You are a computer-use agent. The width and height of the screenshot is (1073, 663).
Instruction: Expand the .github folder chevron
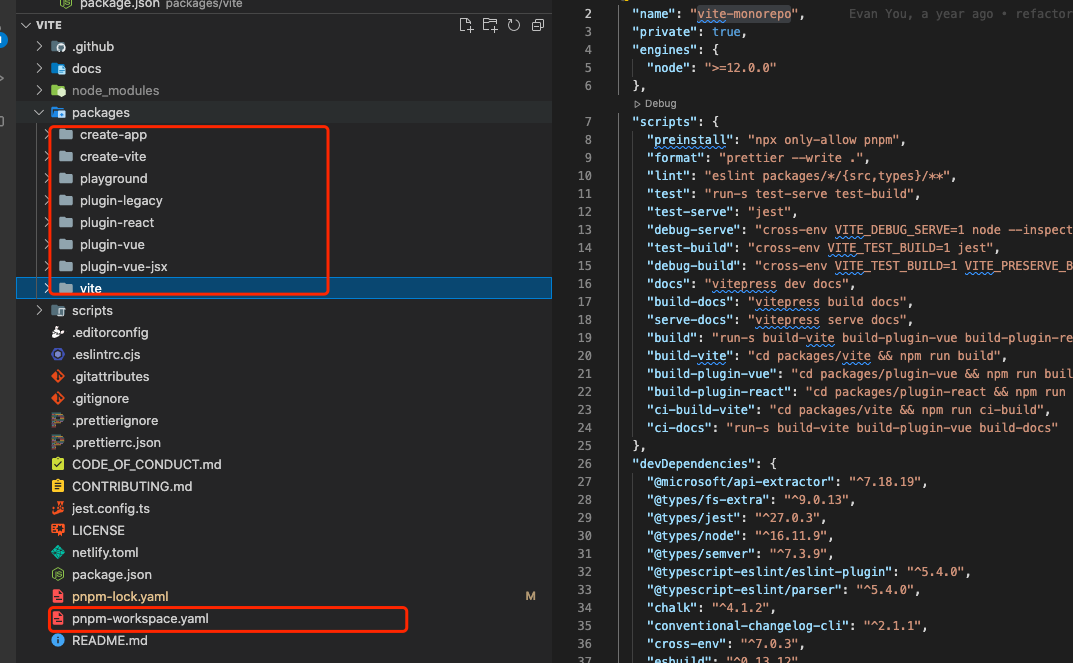pyautogui.click(x=39, y=47)
